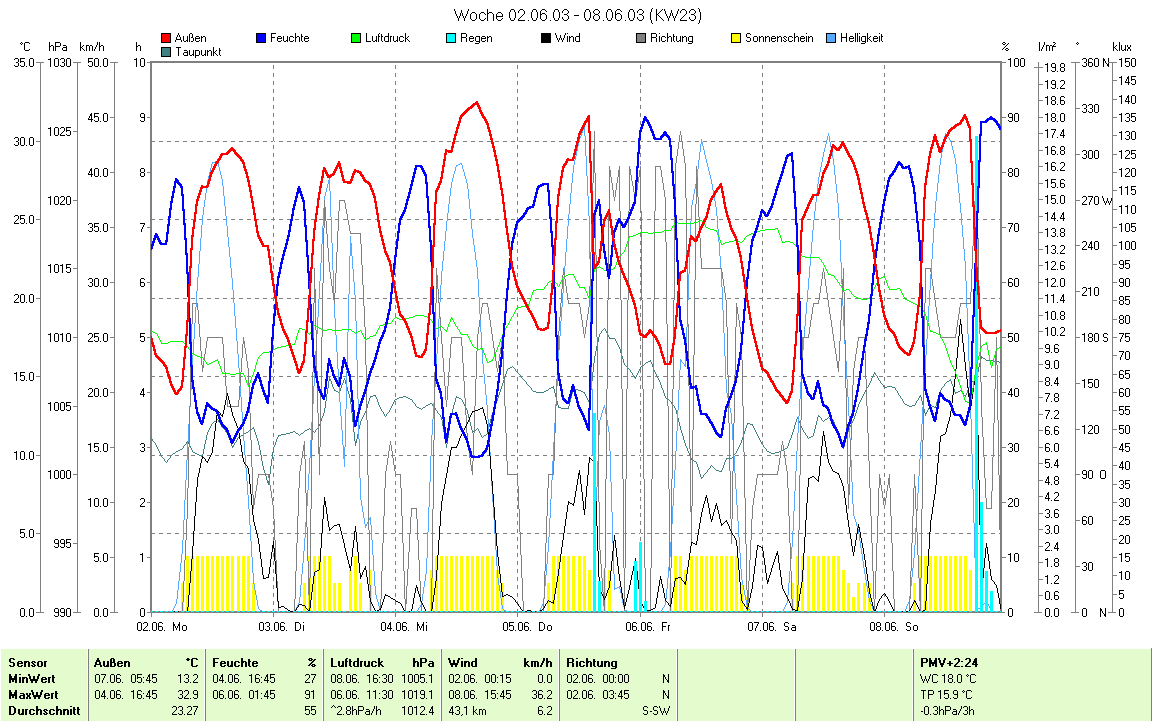The width and height of the screenshot is (1152, 721).
Task: Click the 04.06. Mi date label
Action: click(404, 627)
